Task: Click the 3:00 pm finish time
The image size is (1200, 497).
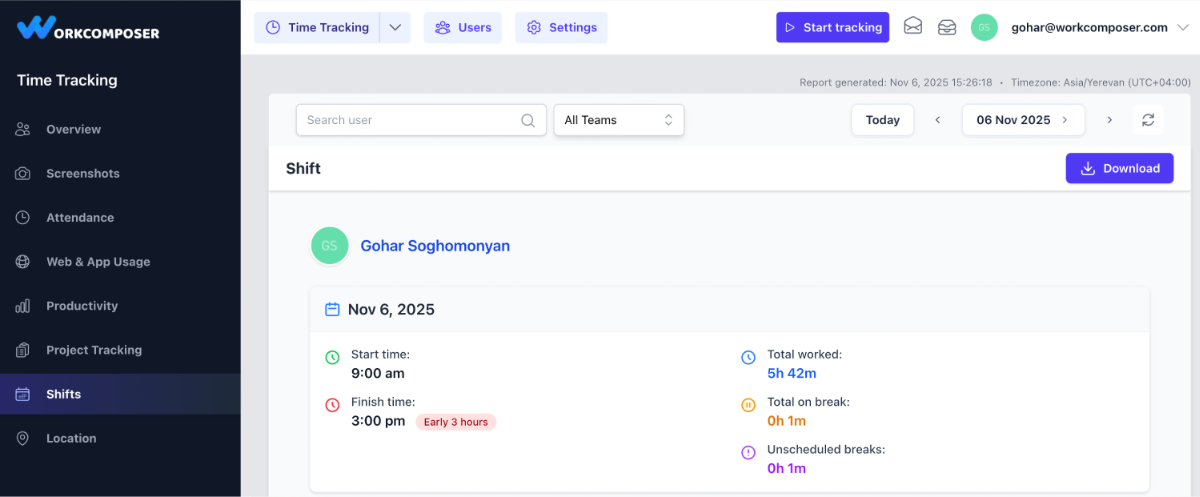Action: (378, 421)
